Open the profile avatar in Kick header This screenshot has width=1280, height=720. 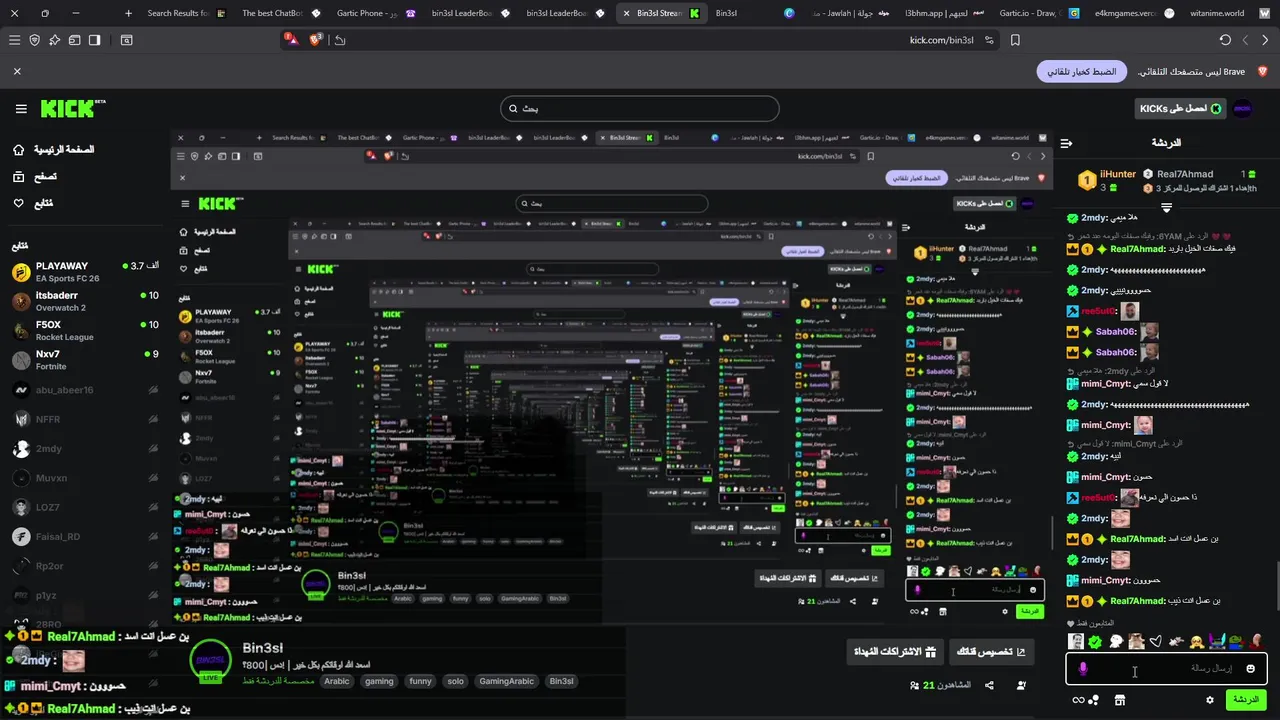click(x=1243, y=108)
